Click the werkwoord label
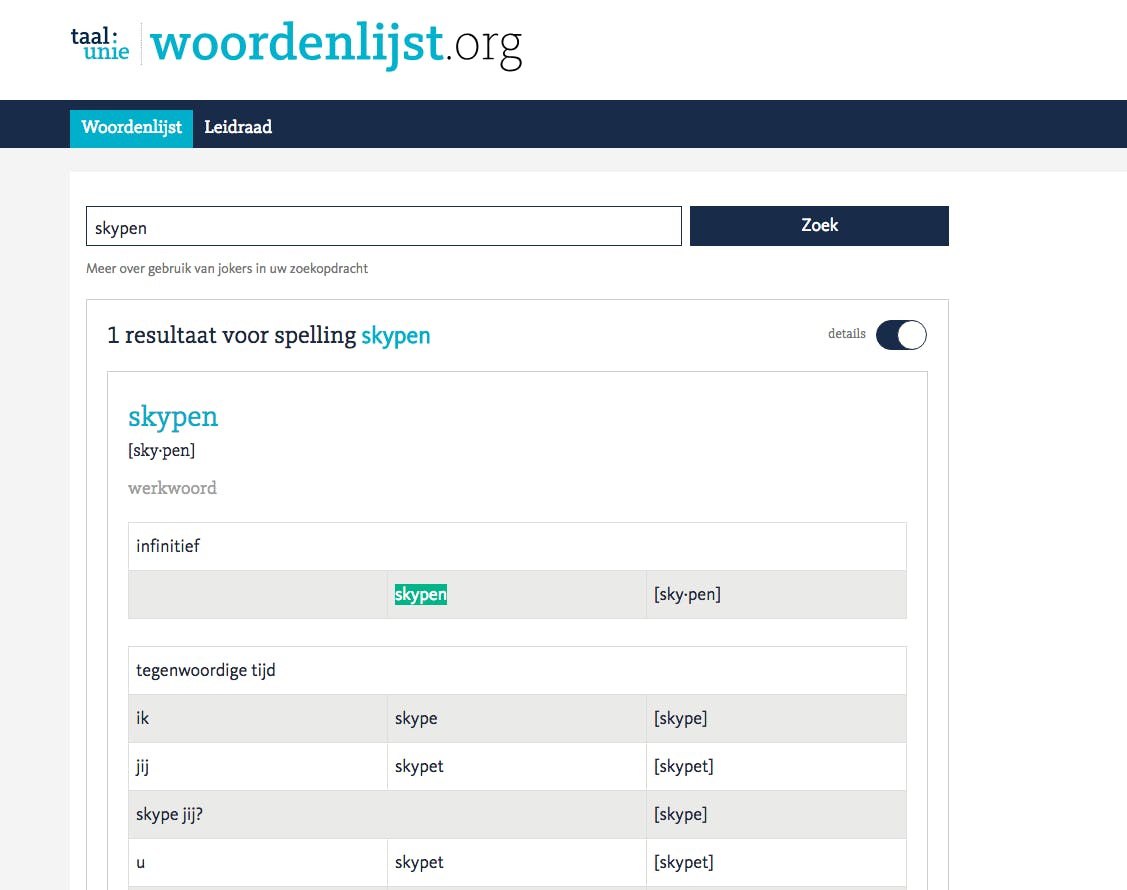This screenshot has width=1127, height=890. (x=172, y=488)
